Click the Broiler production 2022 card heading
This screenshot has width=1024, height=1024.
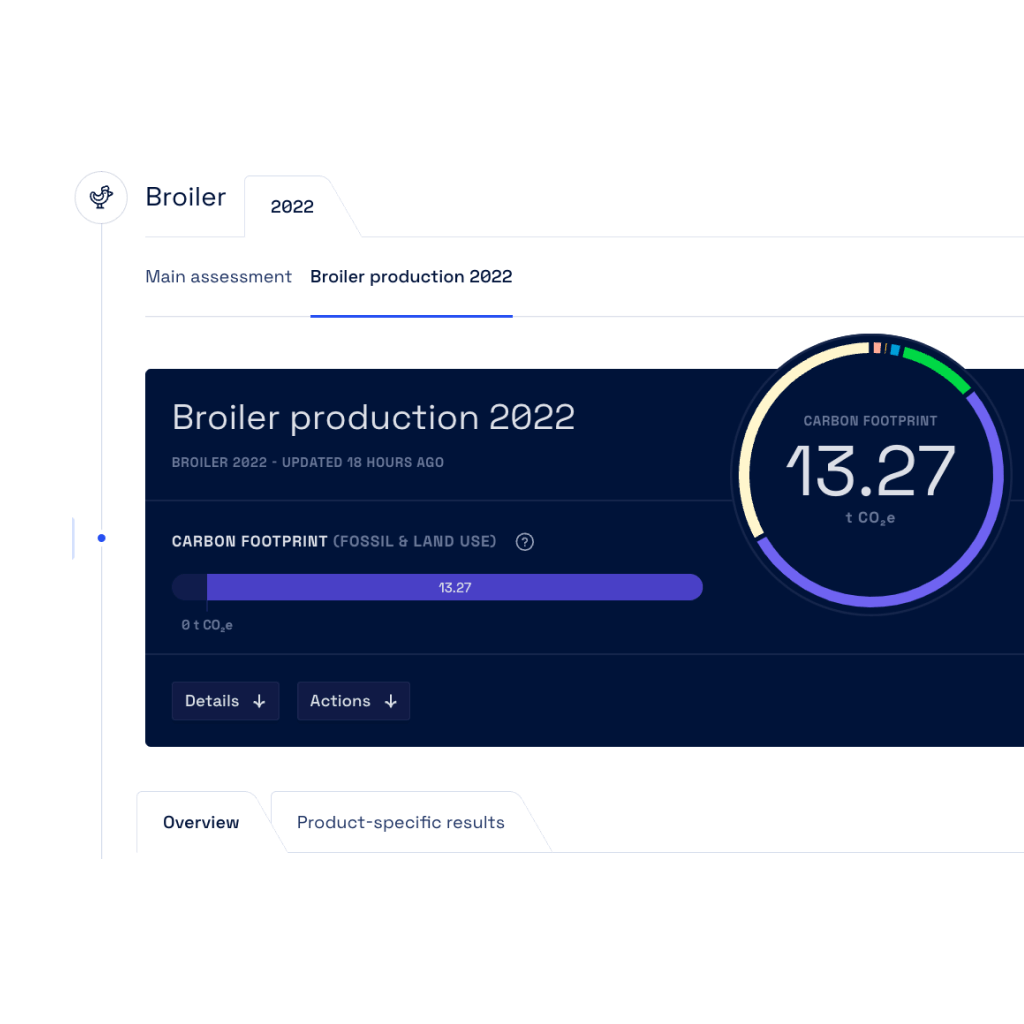(x=373, y=417)
